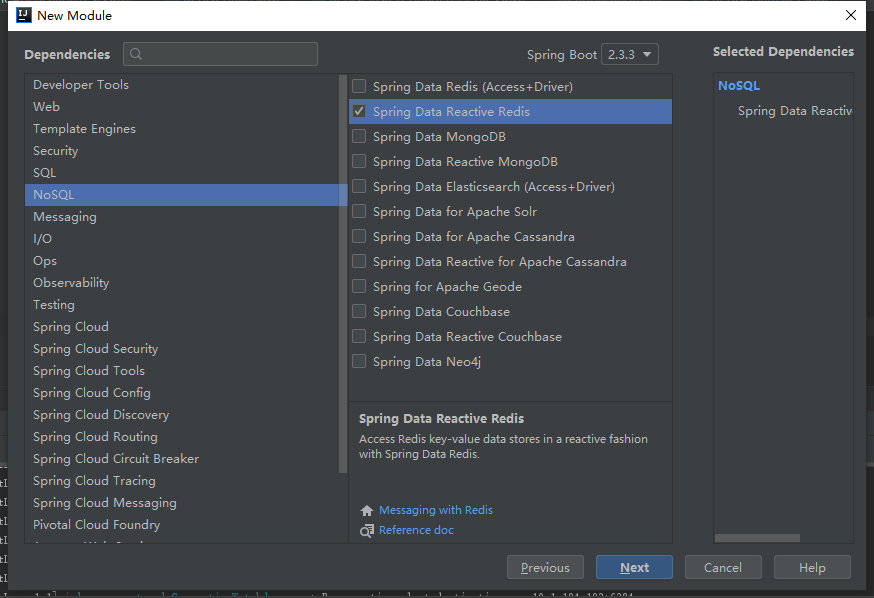This screenshot has width=874, height=598.
Task: Focus the Dependencies search field
Action: pos(221,54)
